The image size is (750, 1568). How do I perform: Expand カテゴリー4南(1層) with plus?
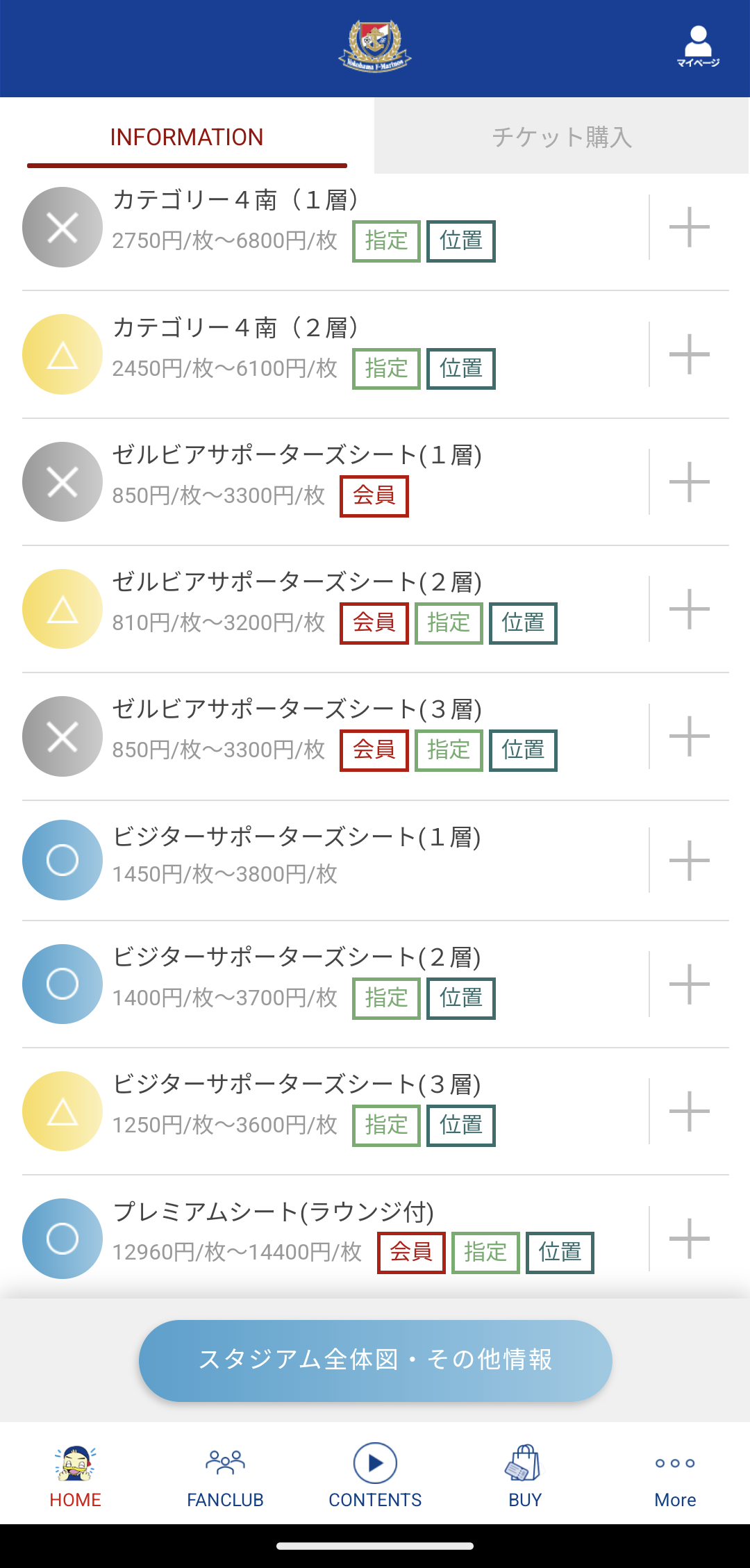coord(689,227)
